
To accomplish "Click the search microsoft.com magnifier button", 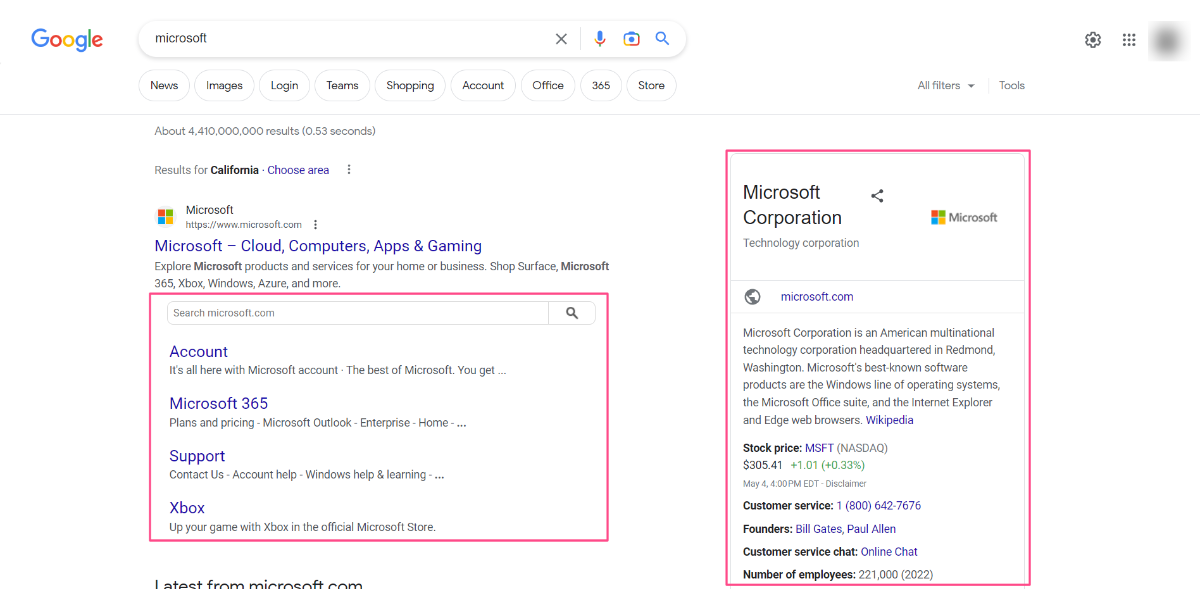I will 572,313.
